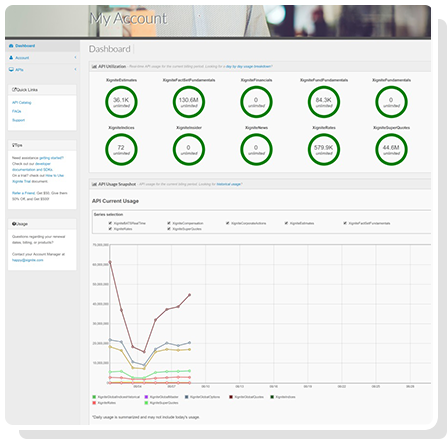Click the XigniteEstimates 36.1K usage gauge
The image size is (447, 439).
coord(121,102)
